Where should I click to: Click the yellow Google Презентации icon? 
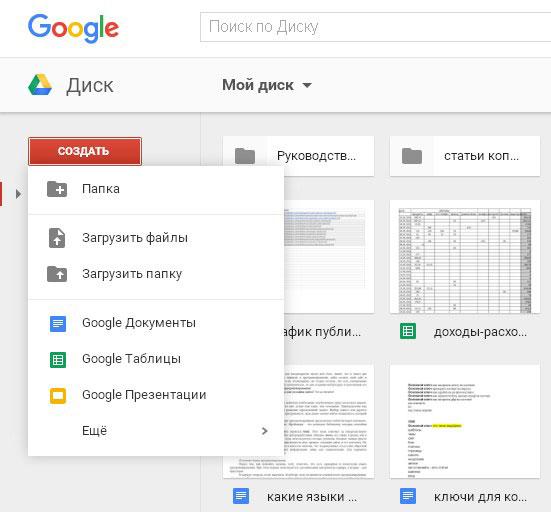pyautogui.click(x=58, y=396)
